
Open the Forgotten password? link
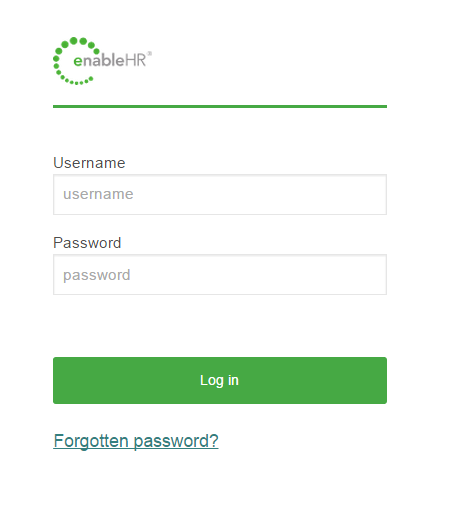pyautogui.click(x=136, y=441)
